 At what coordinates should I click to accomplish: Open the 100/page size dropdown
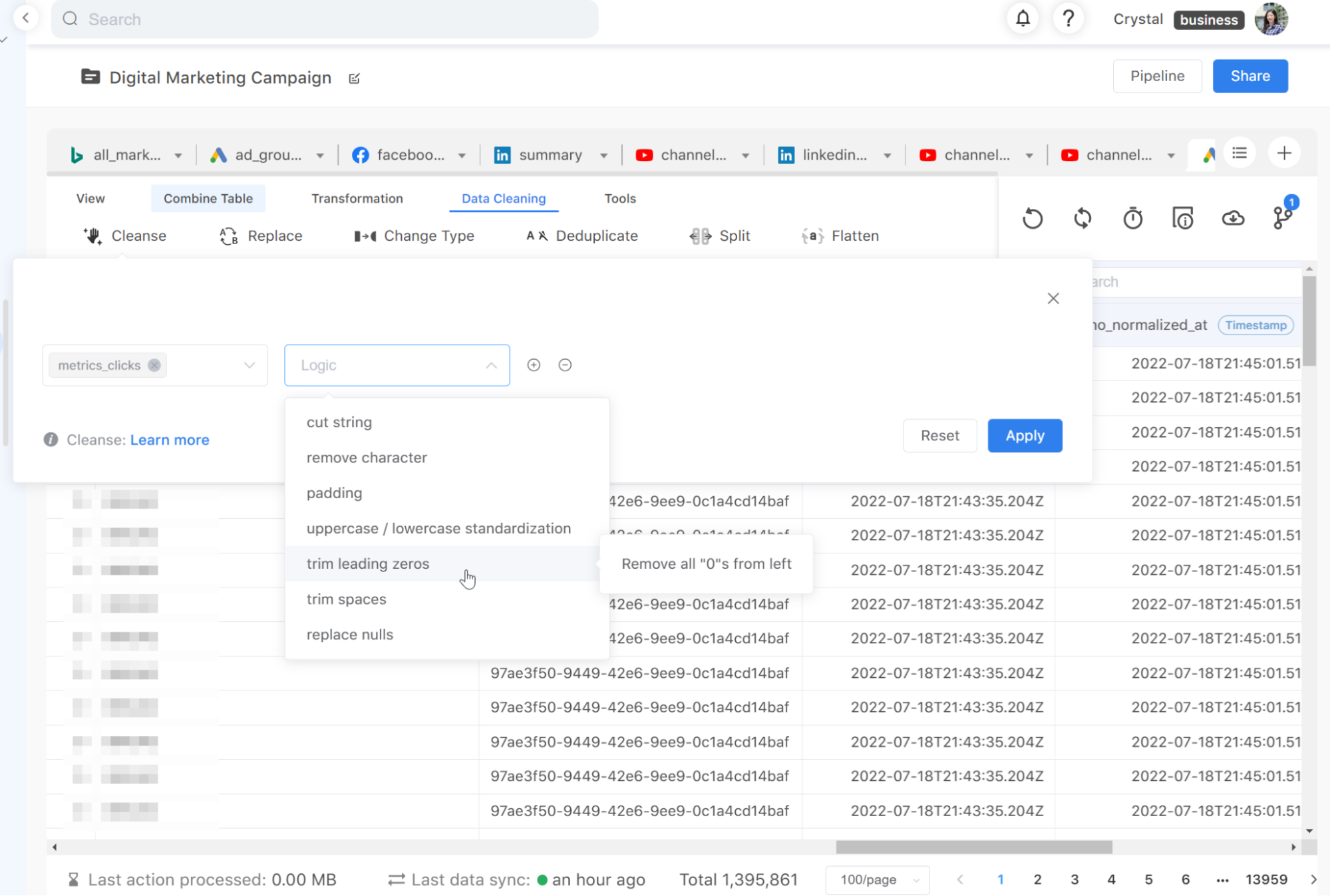(878, 879)
